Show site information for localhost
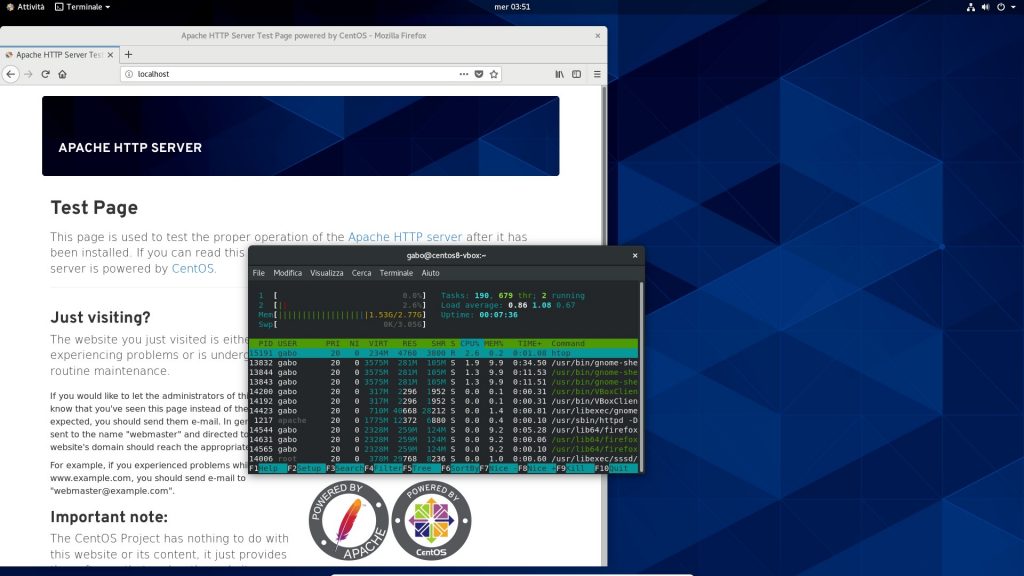Viewport: 1024px width, 576px height. click(x=129, y=74)
